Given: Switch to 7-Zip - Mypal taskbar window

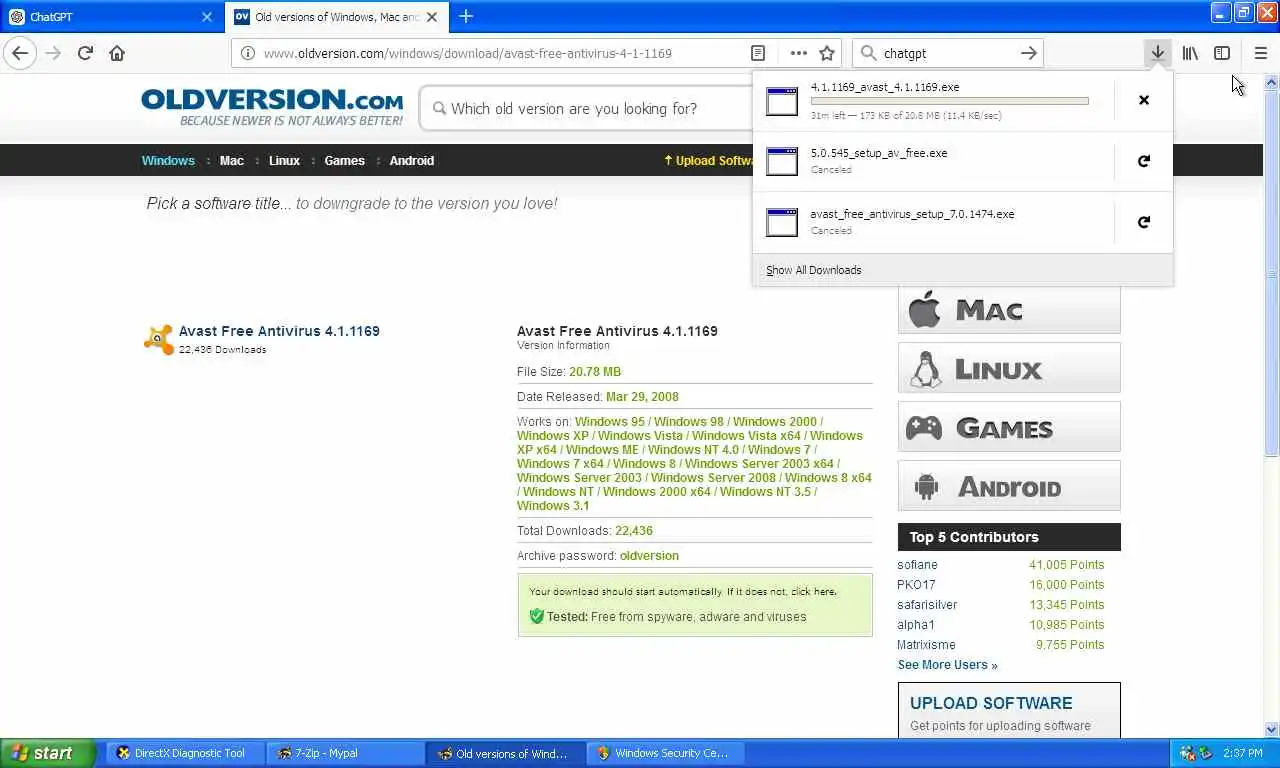Looking at the screenshot, I should pyautogui.click(x=348, y=753).
